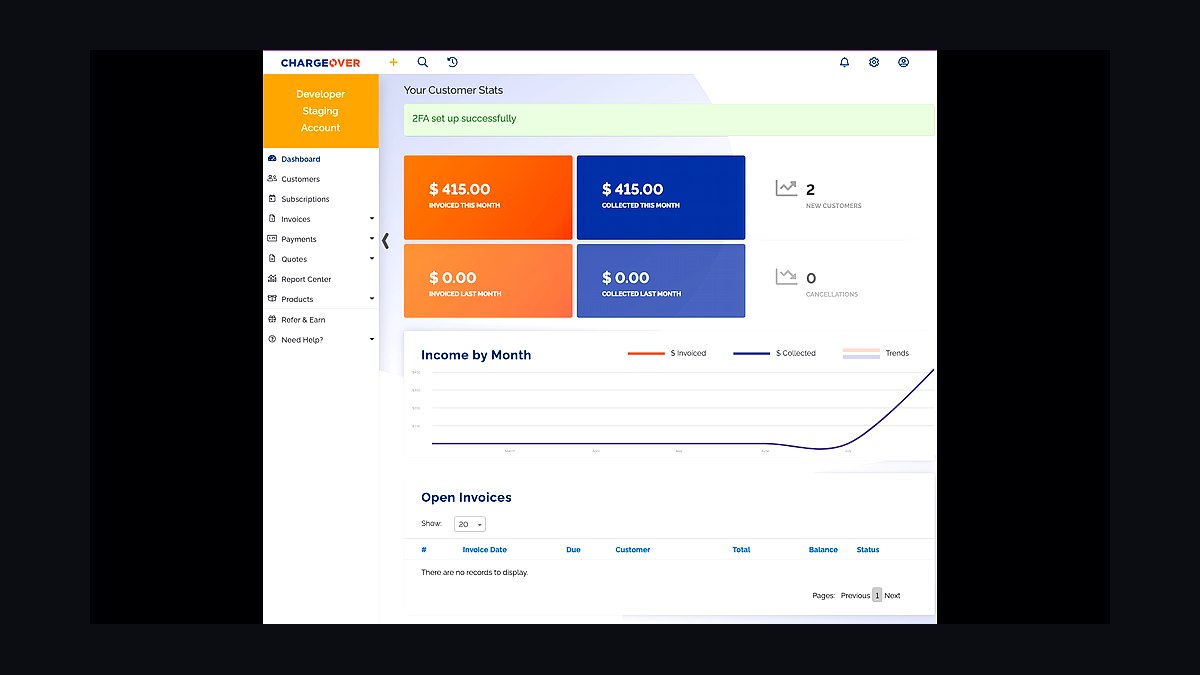Open the search magnifier icon
This screenshot has width=1200, height=675.
(423, 62)
